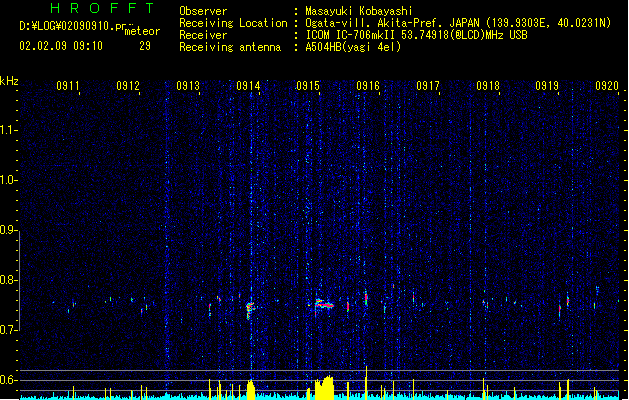Click the 'Receiver' field label
This screenshot has width=629, height=400.
(203, 35)
